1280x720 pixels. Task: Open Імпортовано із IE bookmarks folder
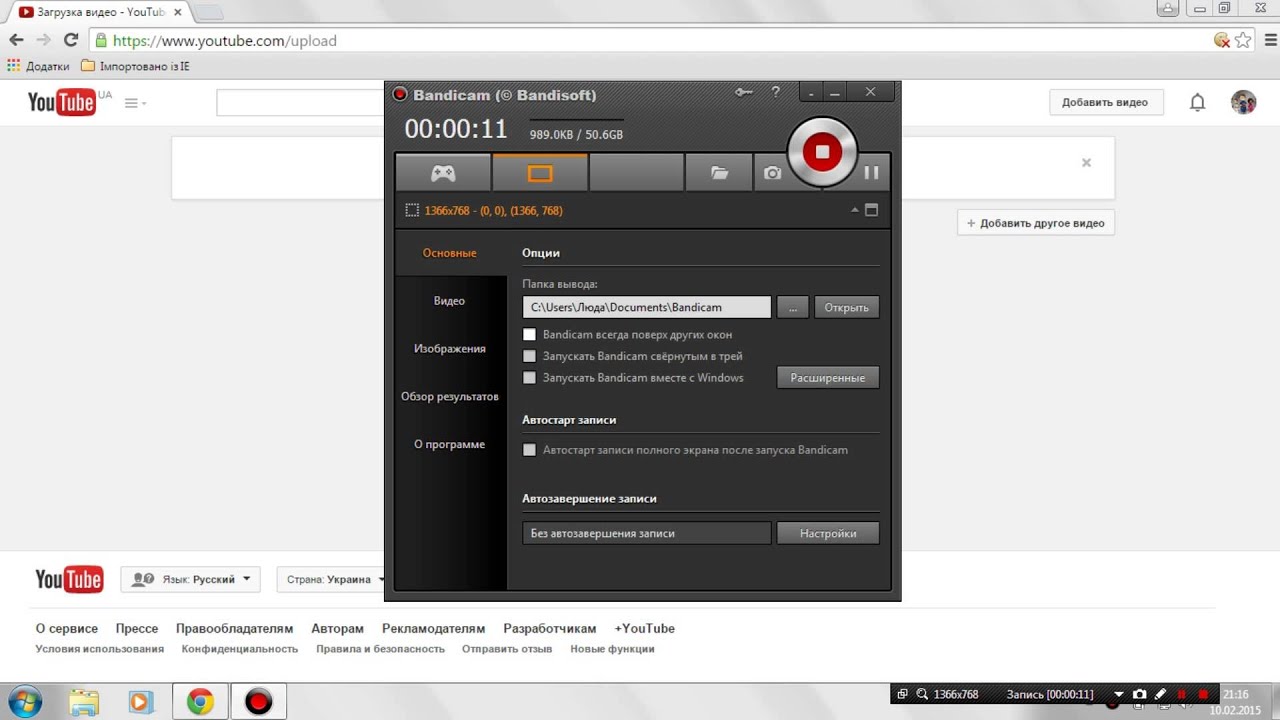click(135, 66)
